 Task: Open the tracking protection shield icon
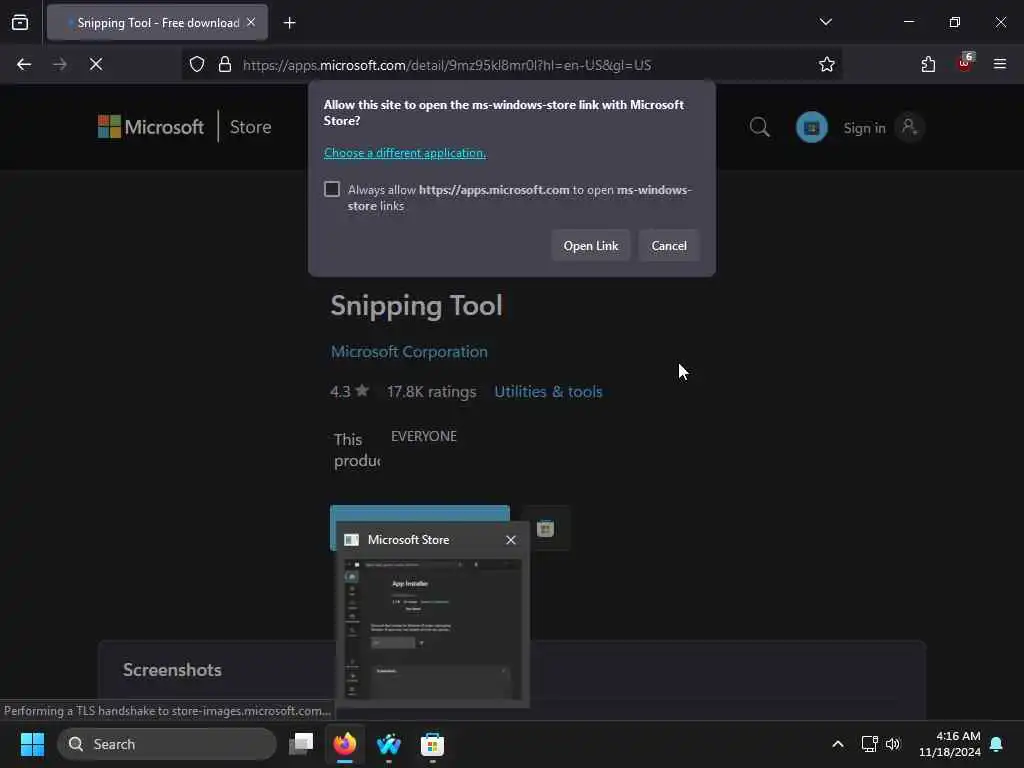pos(197,64)
